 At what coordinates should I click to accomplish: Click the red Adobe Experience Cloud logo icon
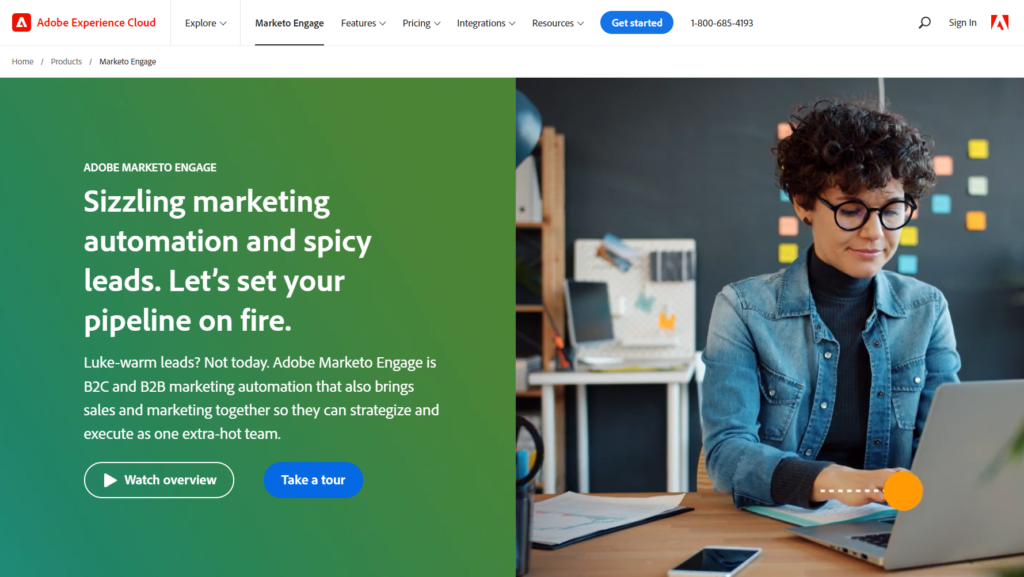point(22,23)
